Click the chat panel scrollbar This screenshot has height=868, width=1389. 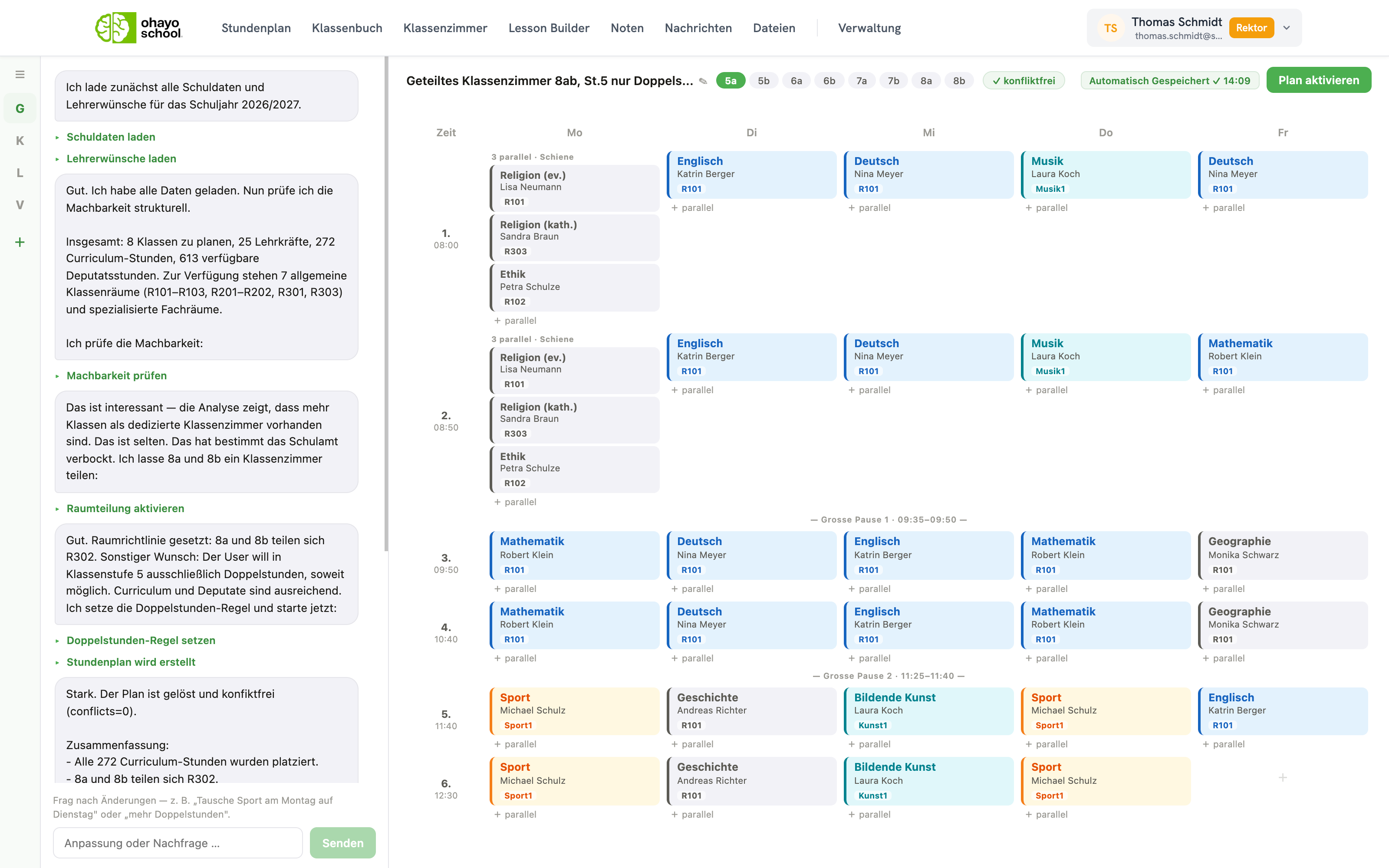386,304
